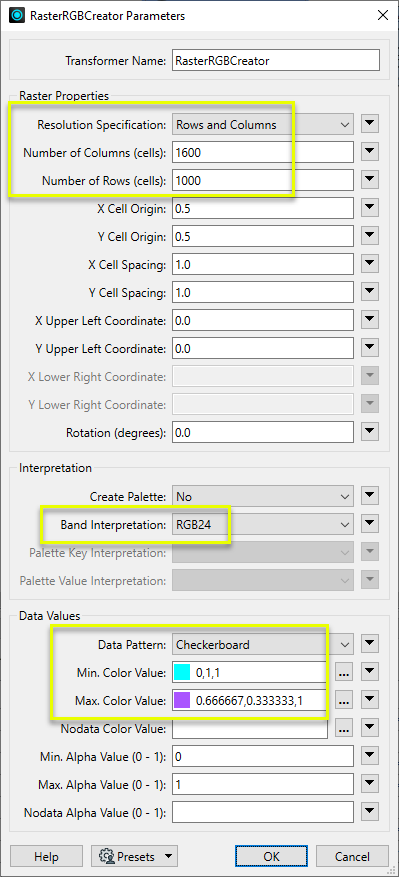Click the arrow menu beside Number of Columns
Screen dimensions: 399x877
[x=370, y=152]
